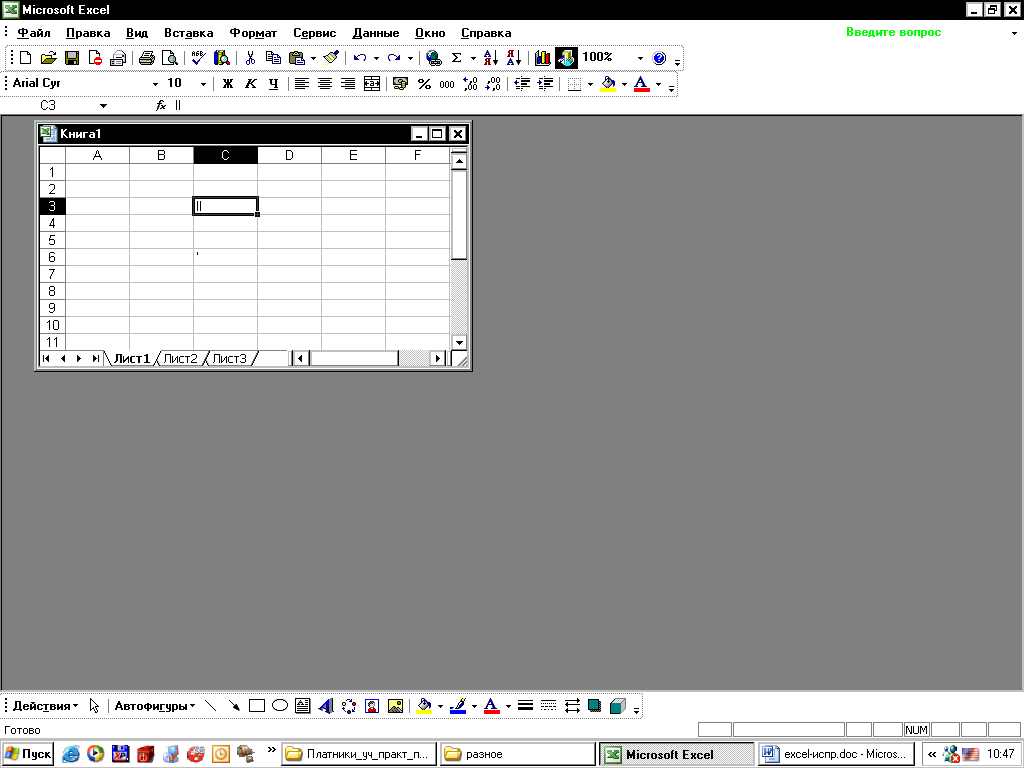The height and width of the screenshot is (768, 1024).
Task: Open the font size 10 dropdown
Action: [x=203, y=84]
